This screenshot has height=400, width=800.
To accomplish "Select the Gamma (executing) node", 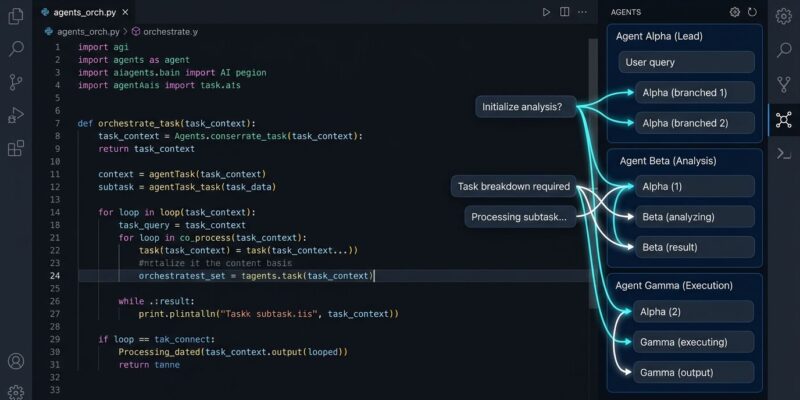I will [693, 342].
